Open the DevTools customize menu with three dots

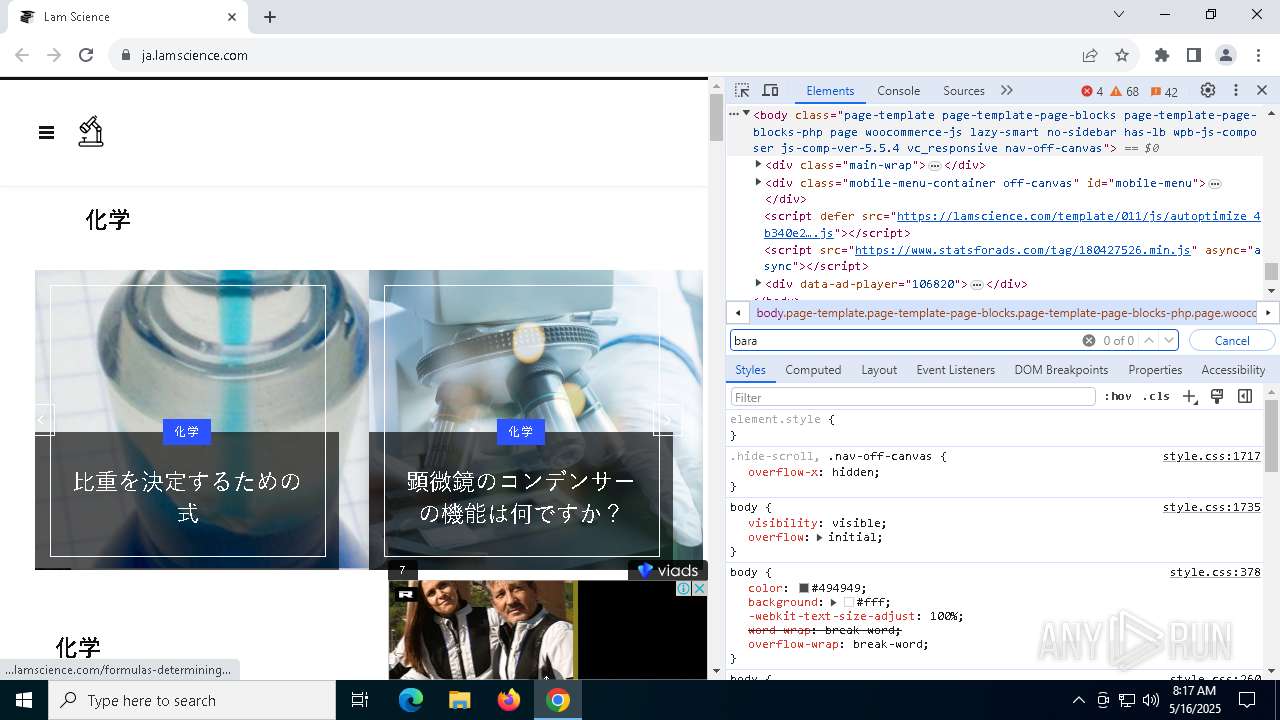1236,90
